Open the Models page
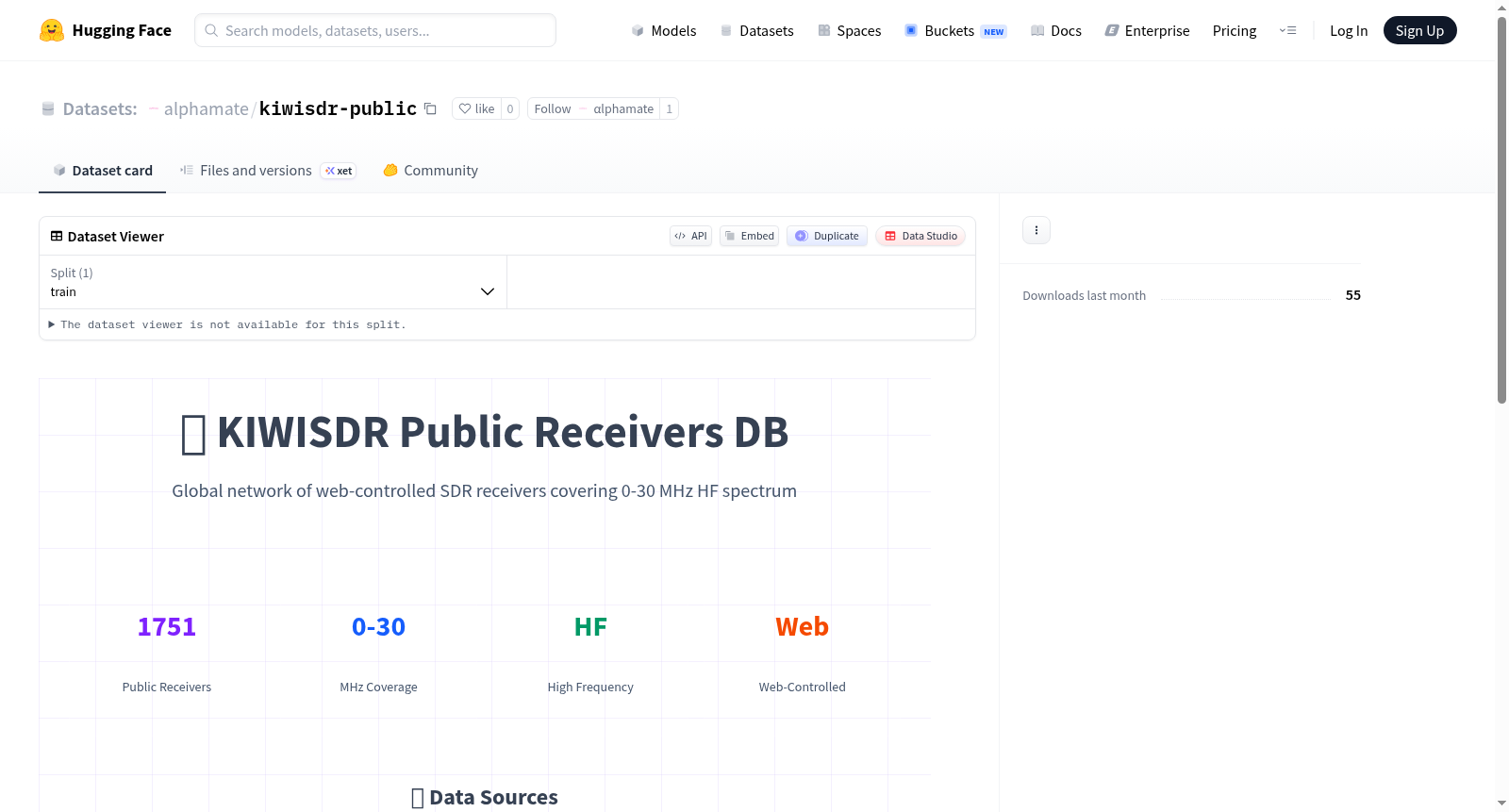1509x812 pixels. pos(664,30)
